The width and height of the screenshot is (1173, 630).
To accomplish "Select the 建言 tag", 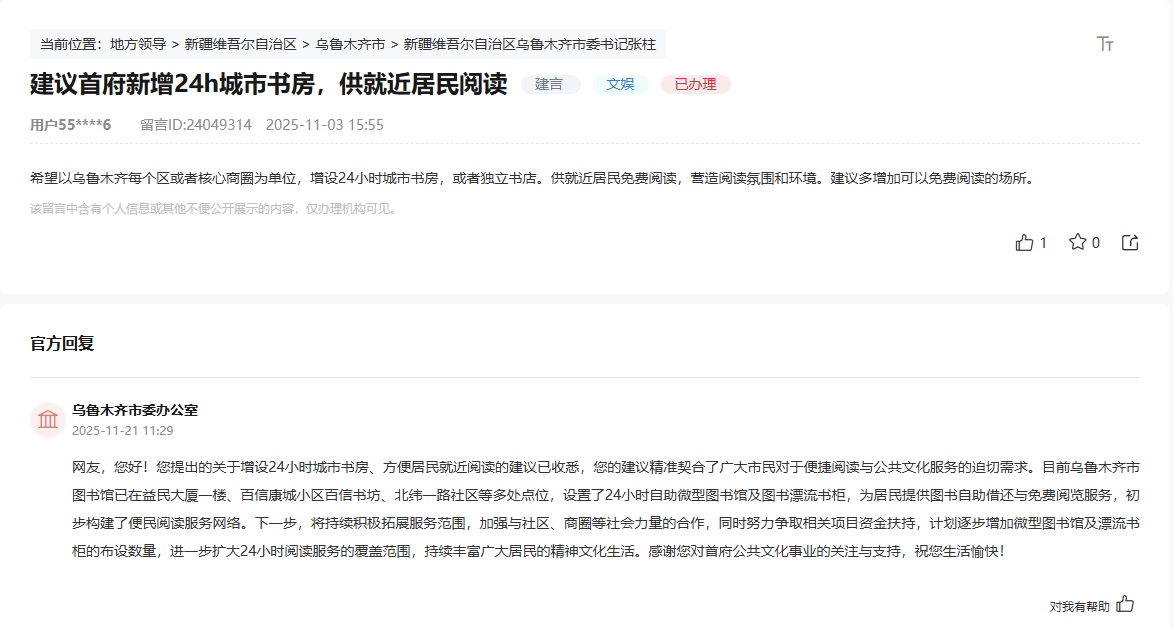I will coord(550,85).
